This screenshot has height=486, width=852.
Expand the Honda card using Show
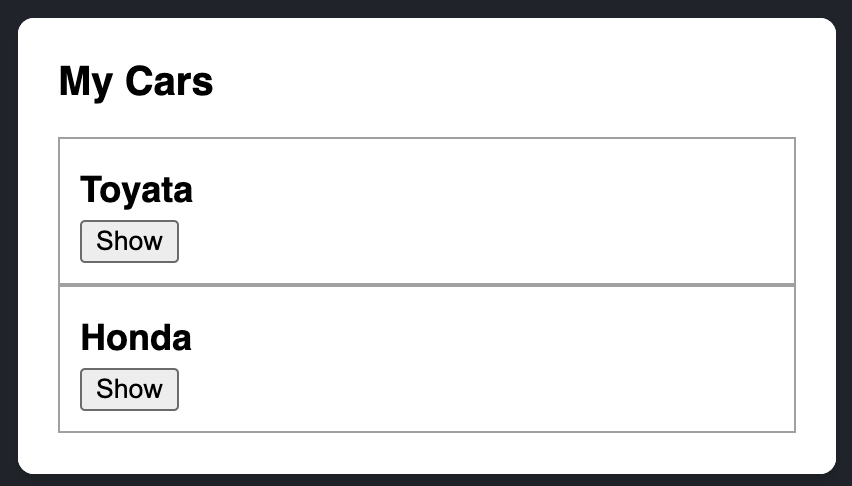pyautogui.click(x=129, y=389)
